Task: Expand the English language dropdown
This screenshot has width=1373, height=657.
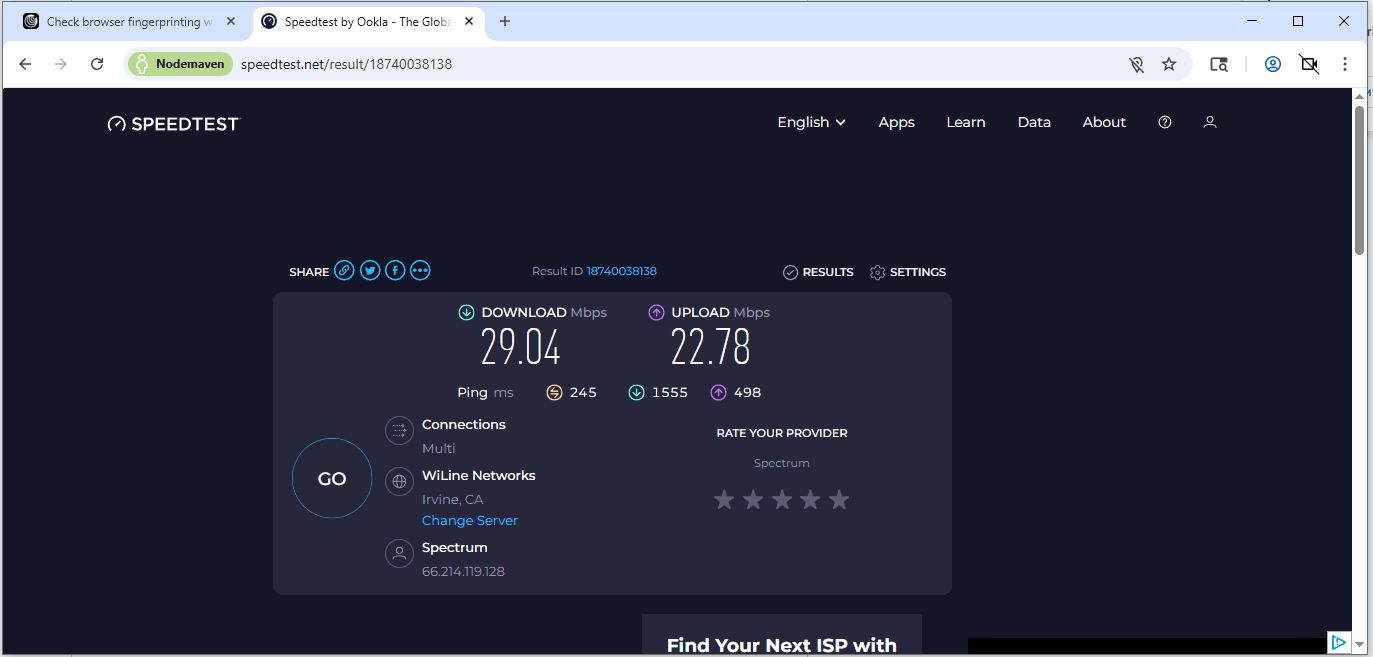Action: coord(811,122)
